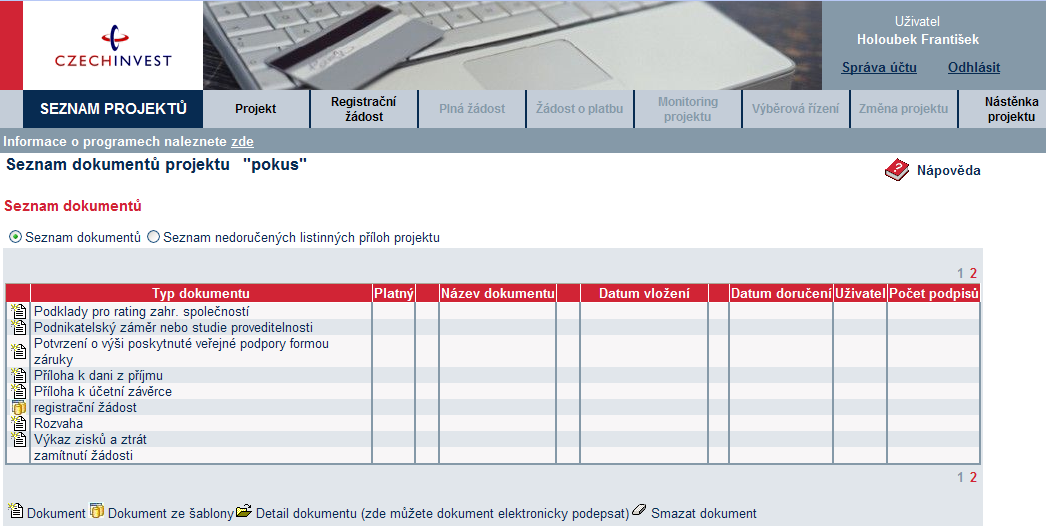Click the Smazat dokument eraser legend icon
The image size is (1046, 526).
coord(639,510)
